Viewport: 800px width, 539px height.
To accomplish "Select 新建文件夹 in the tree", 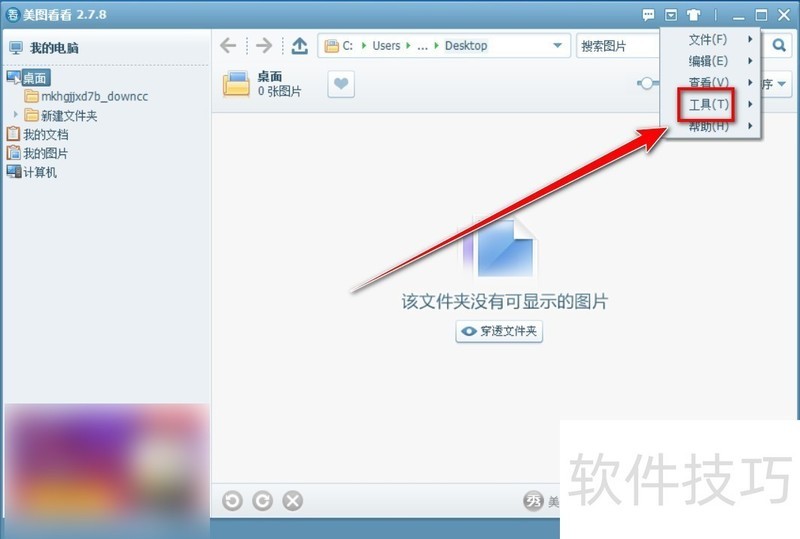I will tap(61, 115).
